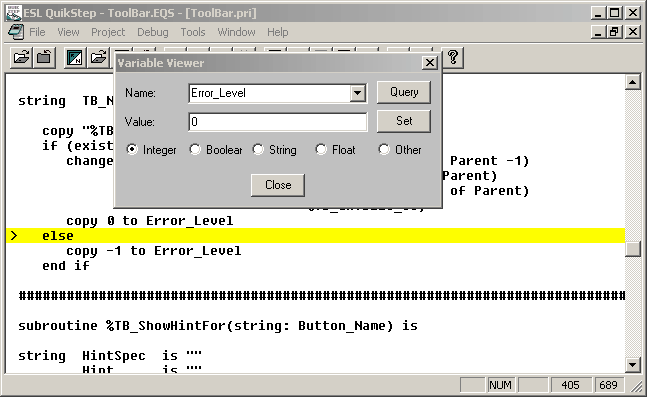Click the teal N new-file toolbar icon
The width and height of the screenshot is (647, 397).
[75, 57]
